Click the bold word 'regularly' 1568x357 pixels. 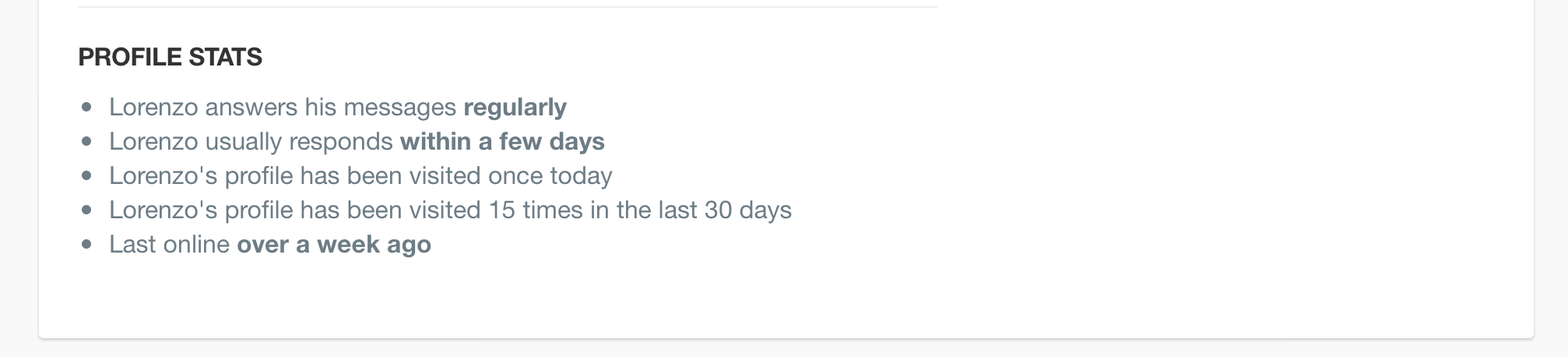[x=515, y=108]
